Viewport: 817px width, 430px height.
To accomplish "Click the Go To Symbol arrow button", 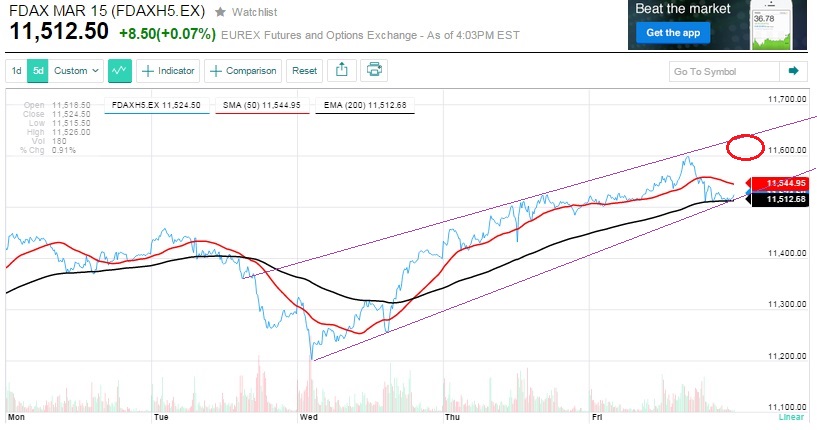I will [x=793, y=72].
